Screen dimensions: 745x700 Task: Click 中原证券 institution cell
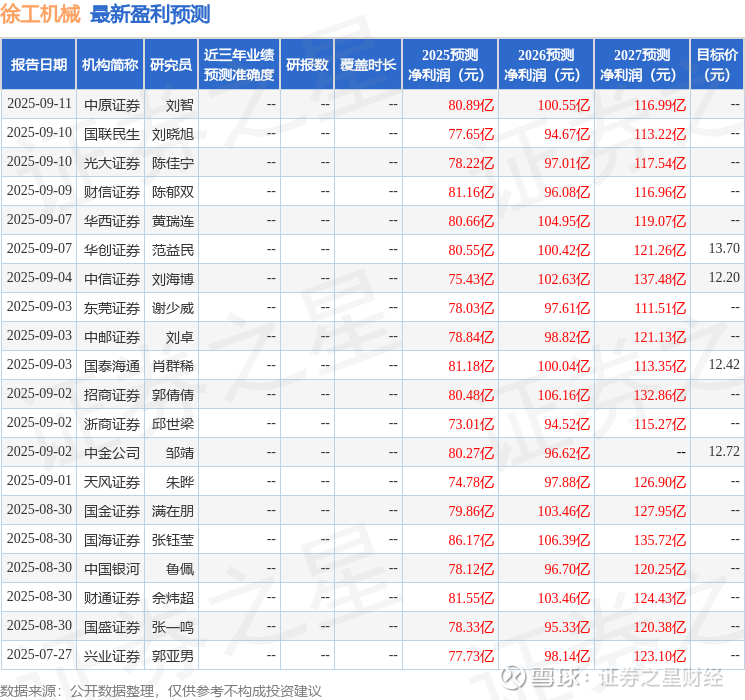click(x=112, y=105)
